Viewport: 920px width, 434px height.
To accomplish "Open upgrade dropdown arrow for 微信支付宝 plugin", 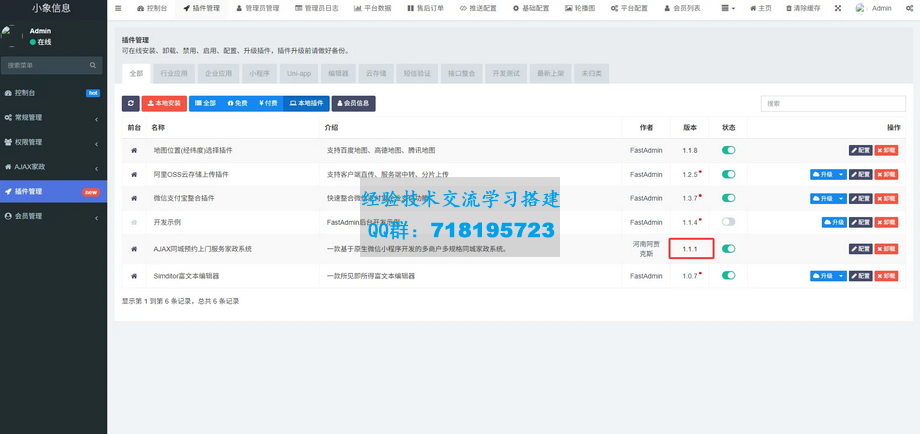I will 841,199.
